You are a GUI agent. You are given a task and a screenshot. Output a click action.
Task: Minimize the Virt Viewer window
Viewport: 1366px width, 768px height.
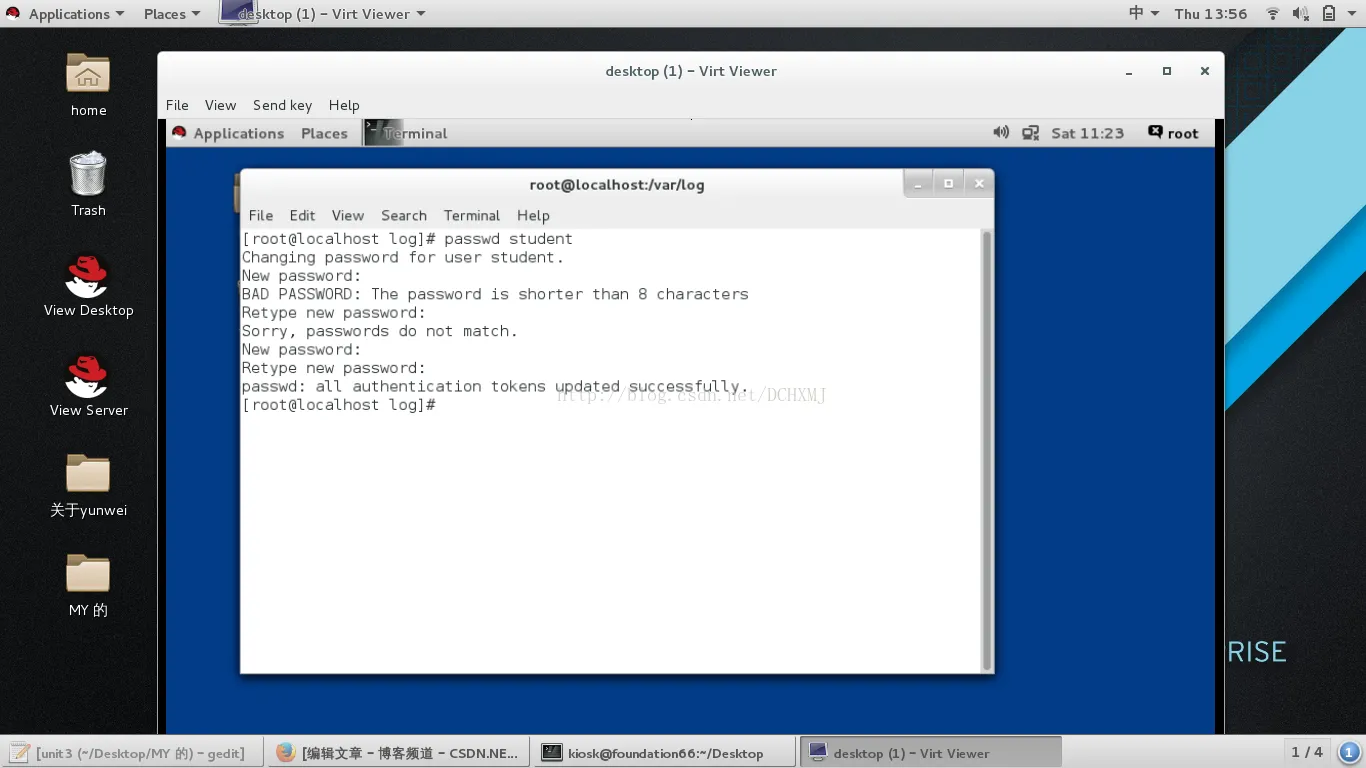[x=1129, y=71]
